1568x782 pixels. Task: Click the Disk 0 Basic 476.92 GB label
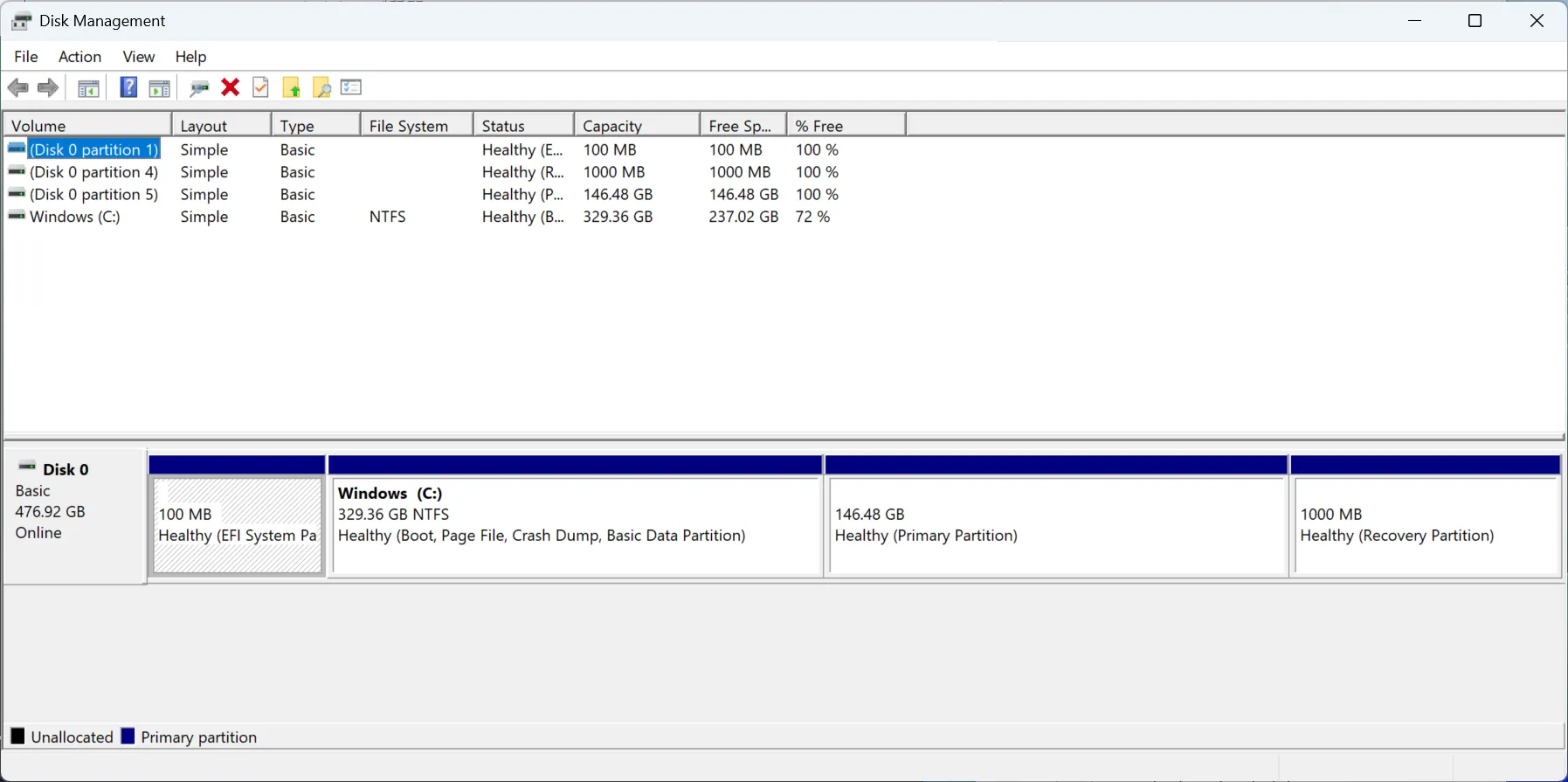[74, 516]
